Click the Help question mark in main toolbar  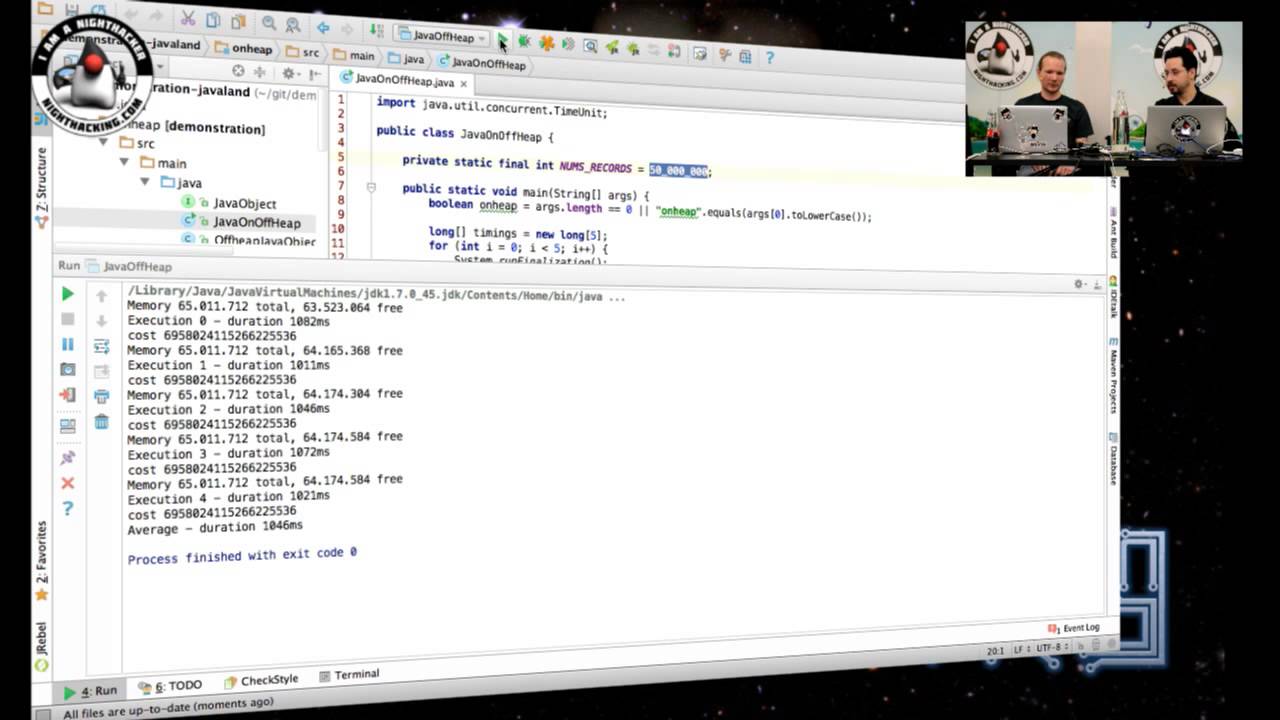coord(769,58)
